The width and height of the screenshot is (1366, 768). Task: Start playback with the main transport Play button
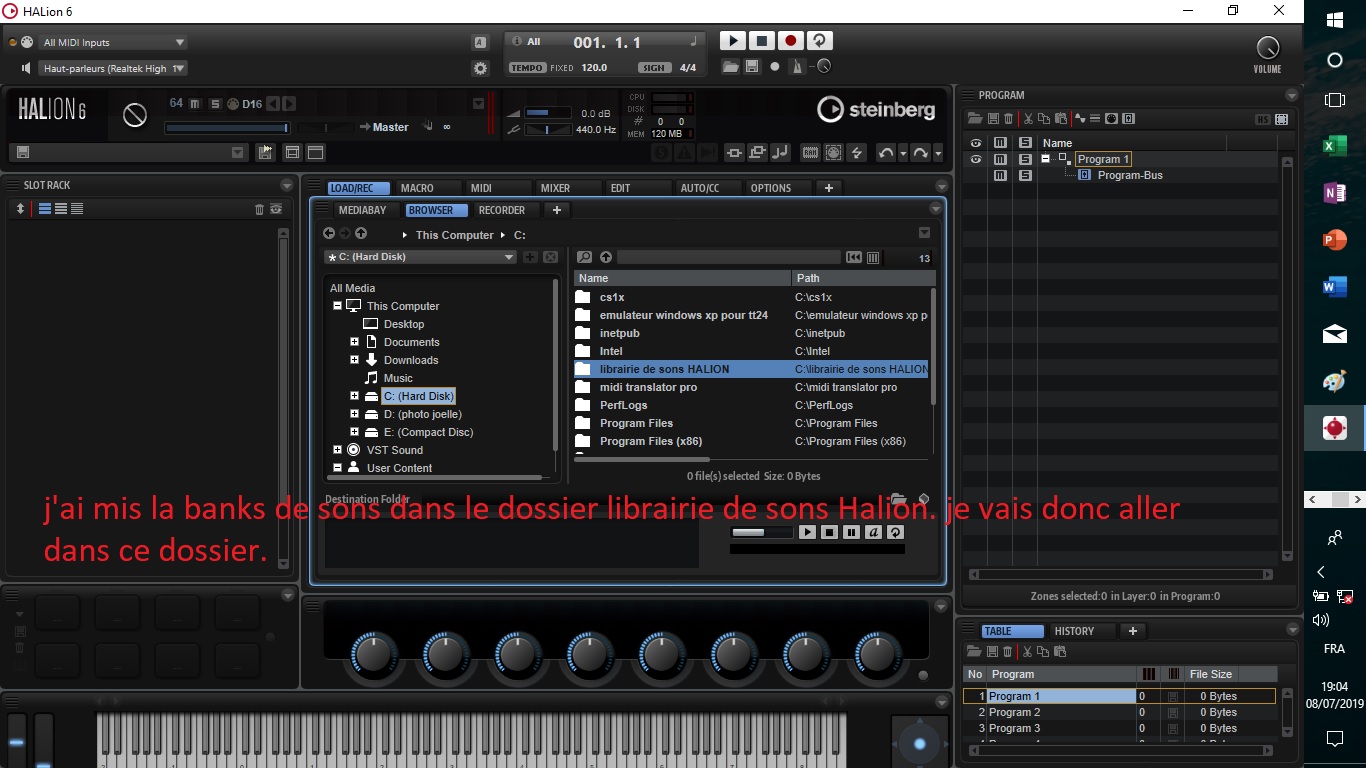point(733,41)
